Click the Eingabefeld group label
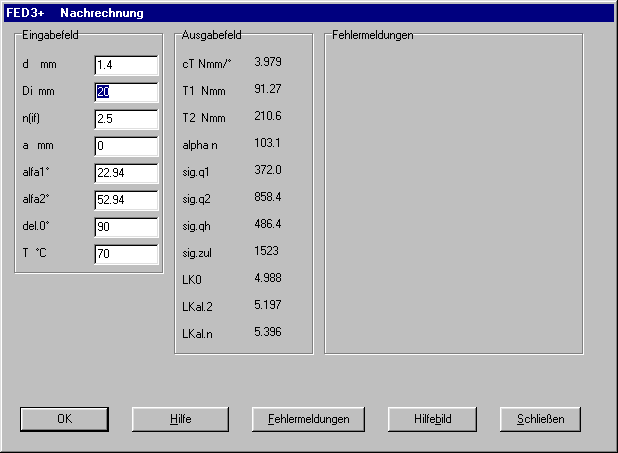Viewport: 618px width, 453px height. point(50,35)
